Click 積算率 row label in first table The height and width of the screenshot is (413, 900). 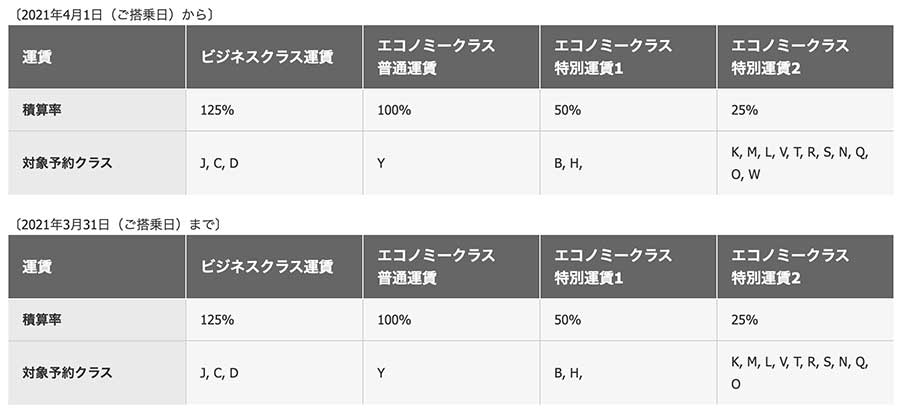pos(97,110)
